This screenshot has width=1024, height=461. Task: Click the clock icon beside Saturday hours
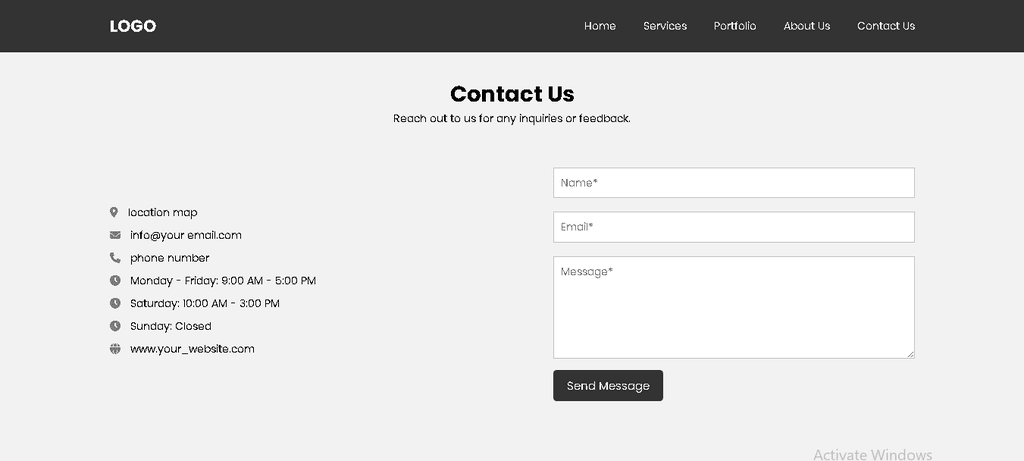115,303
